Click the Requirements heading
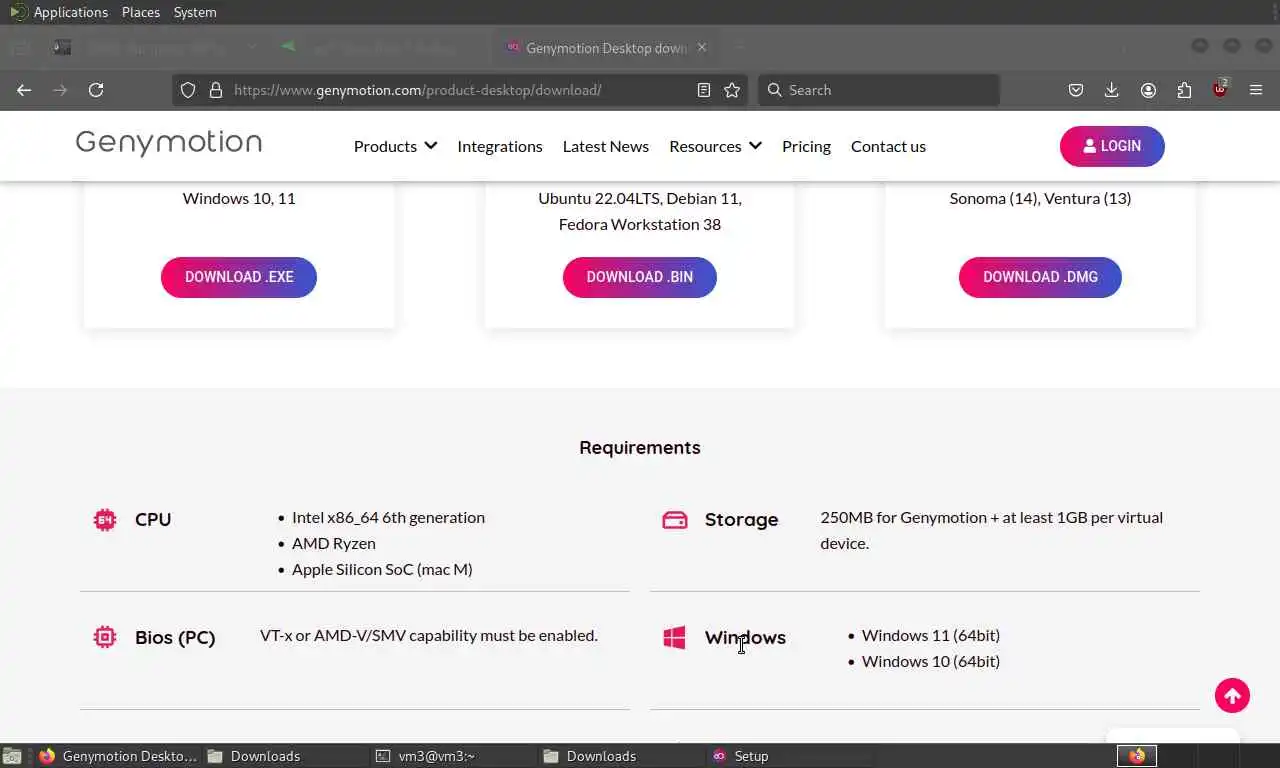1280x768 pixels. (x=640, y=447)
